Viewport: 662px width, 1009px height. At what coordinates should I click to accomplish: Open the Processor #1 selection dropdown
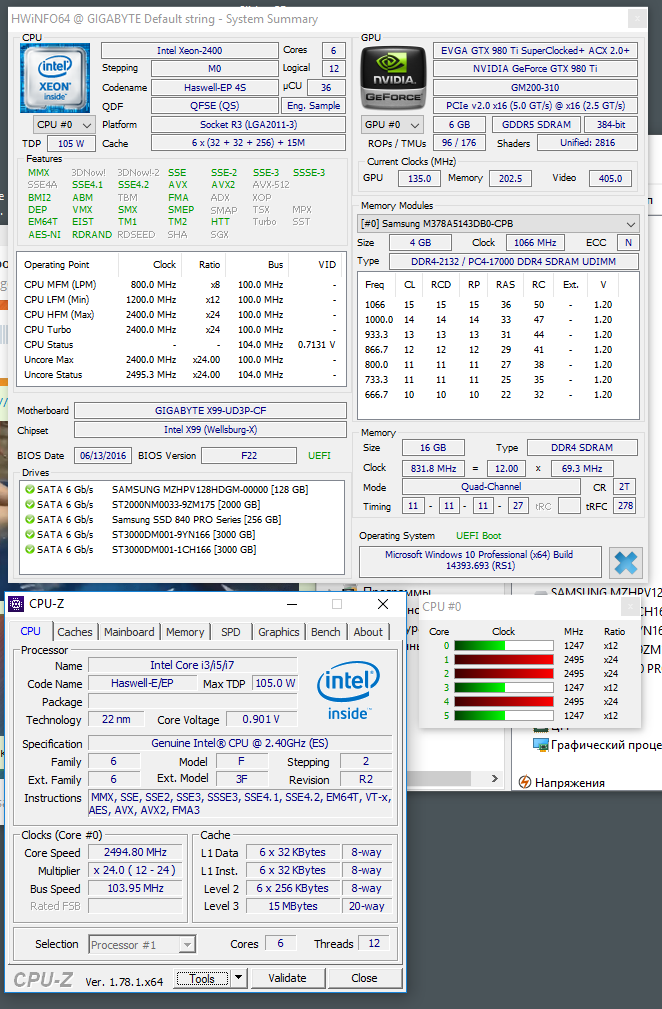point(142,944)
